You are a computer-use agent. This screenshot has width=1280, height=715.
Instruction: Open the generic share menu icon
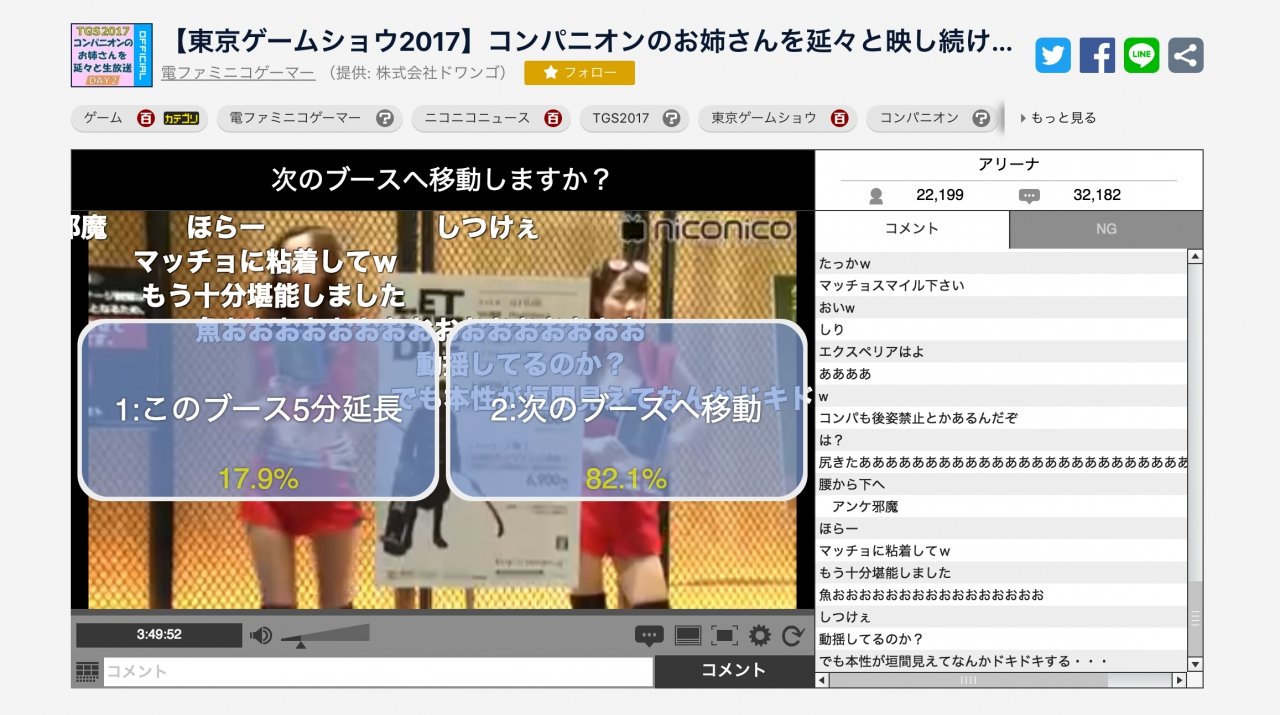(x=1185, y=57)
